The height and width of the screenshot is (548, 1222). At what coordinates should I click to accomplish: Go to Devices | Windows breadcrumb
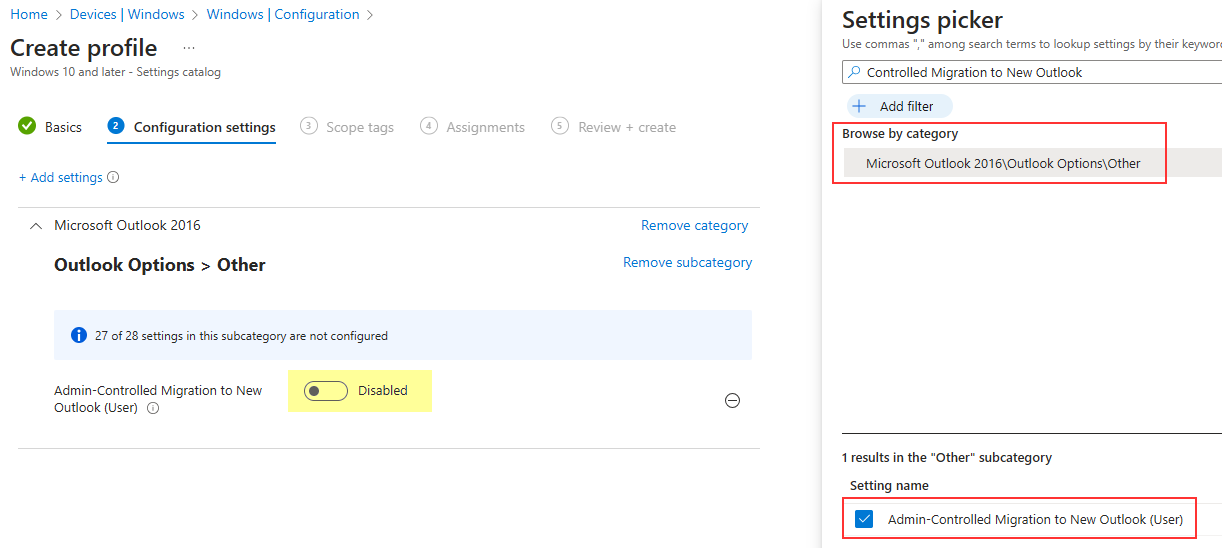point(127,14)
